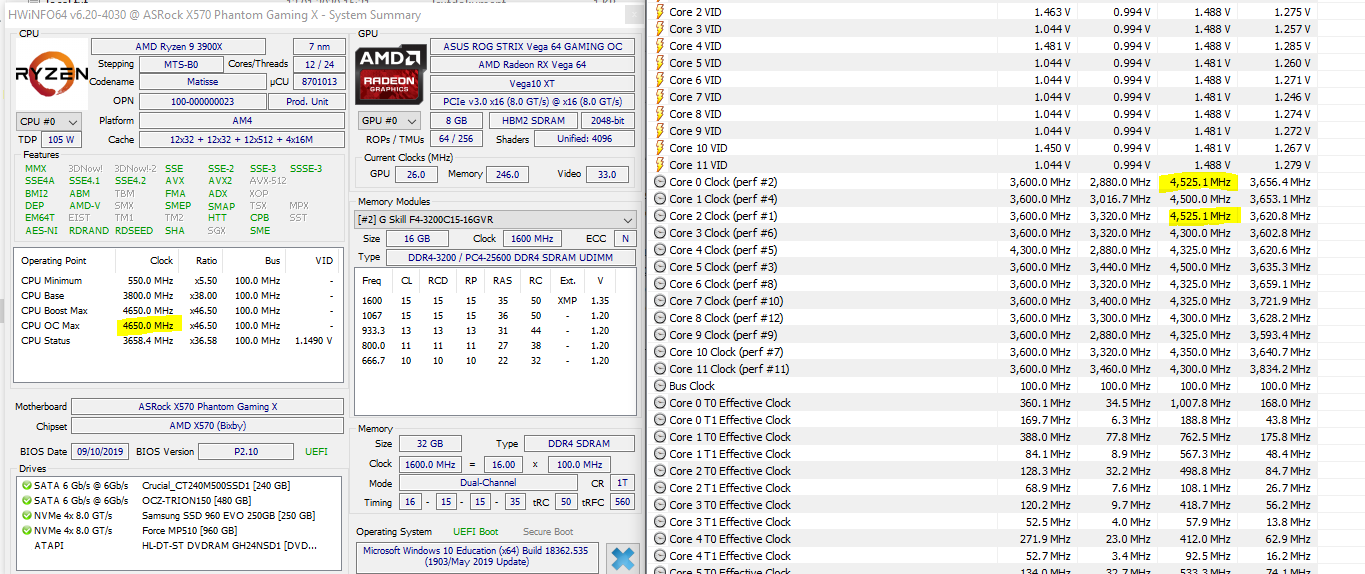The width and height of the screenshot is (1365, 574).
Task: Click the ASUS ROG STRIX Vega 64 GAMING OC field
Action: click(x=531, y=47)
